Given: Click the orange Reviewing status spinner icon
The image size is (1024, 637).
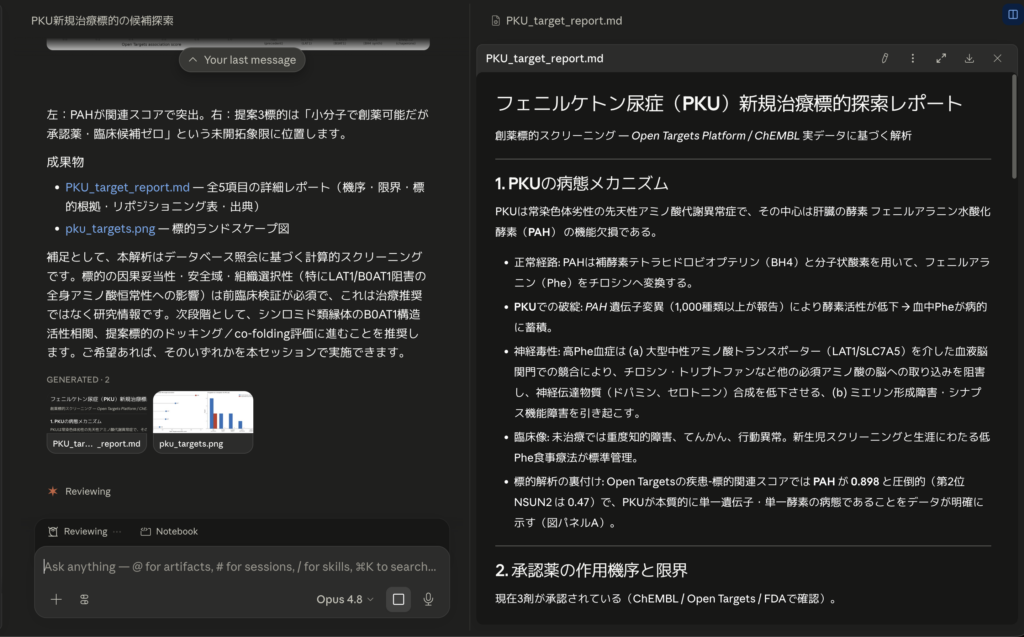Looking at the screenshot, I should point(53,491).
